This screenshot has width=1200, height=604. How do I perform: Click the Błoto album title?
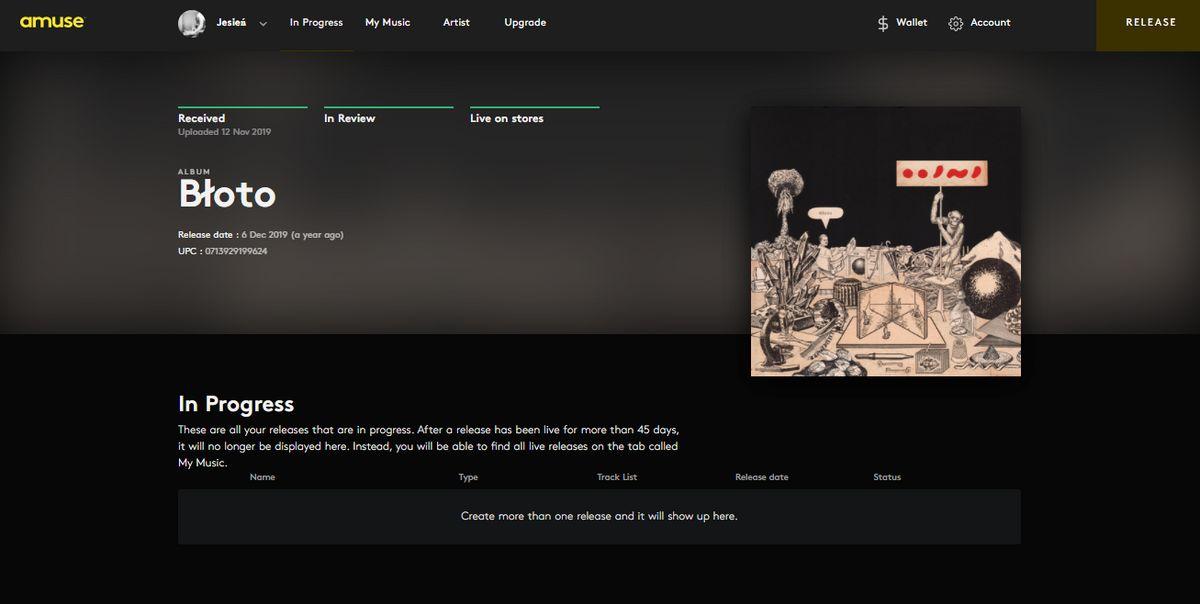(227, 194)
